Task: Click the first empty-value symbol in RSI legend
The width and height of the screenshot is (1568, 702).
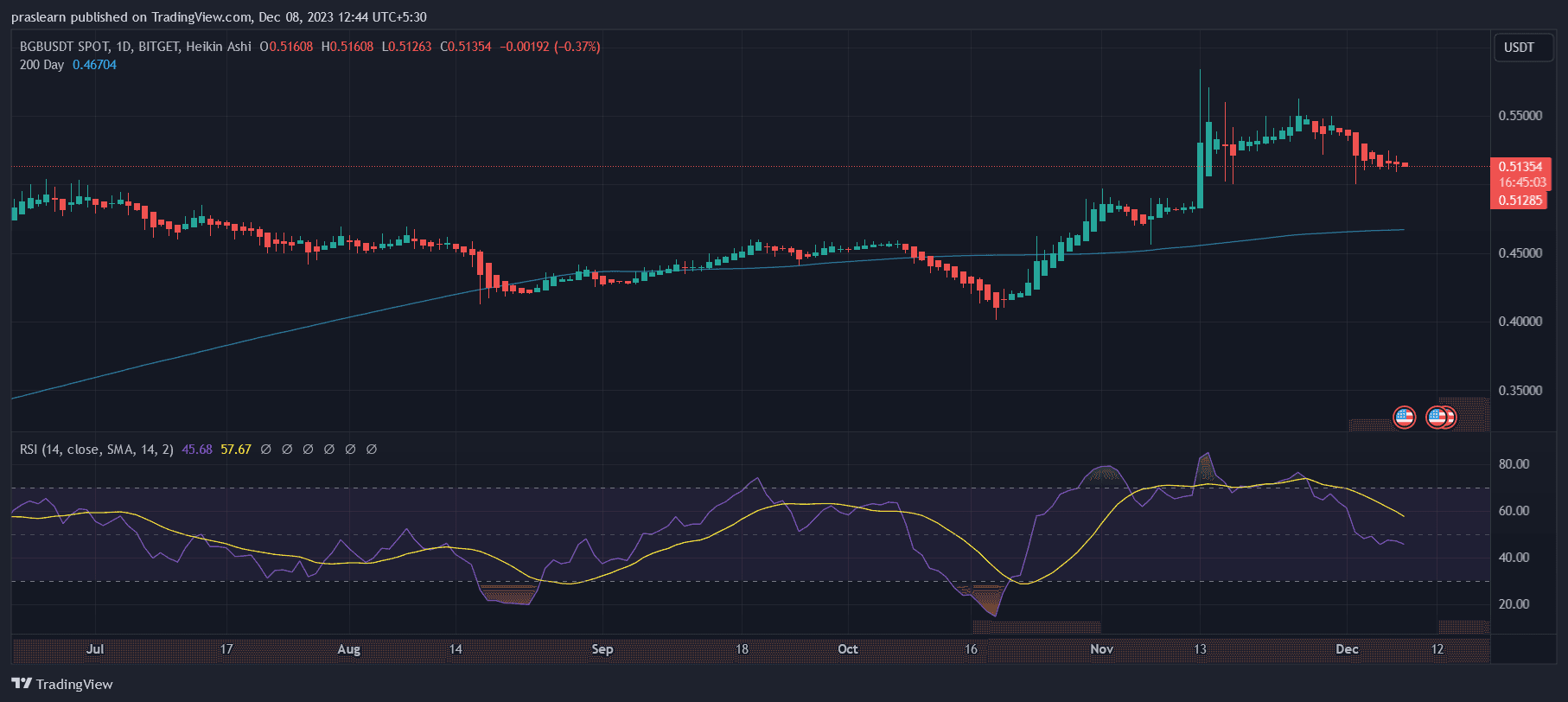Action: pos(266,450)
